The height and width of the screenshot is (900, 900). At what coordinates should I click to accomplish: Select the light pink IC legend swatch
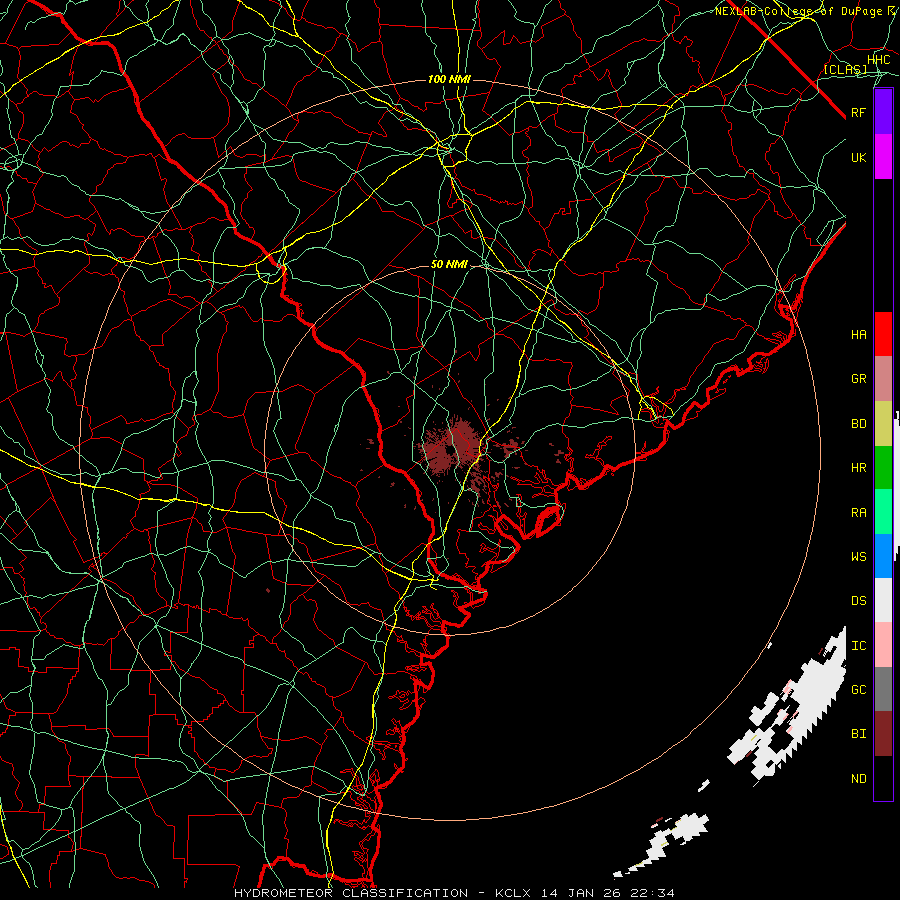pyautogui.click(x=883, y=645)
